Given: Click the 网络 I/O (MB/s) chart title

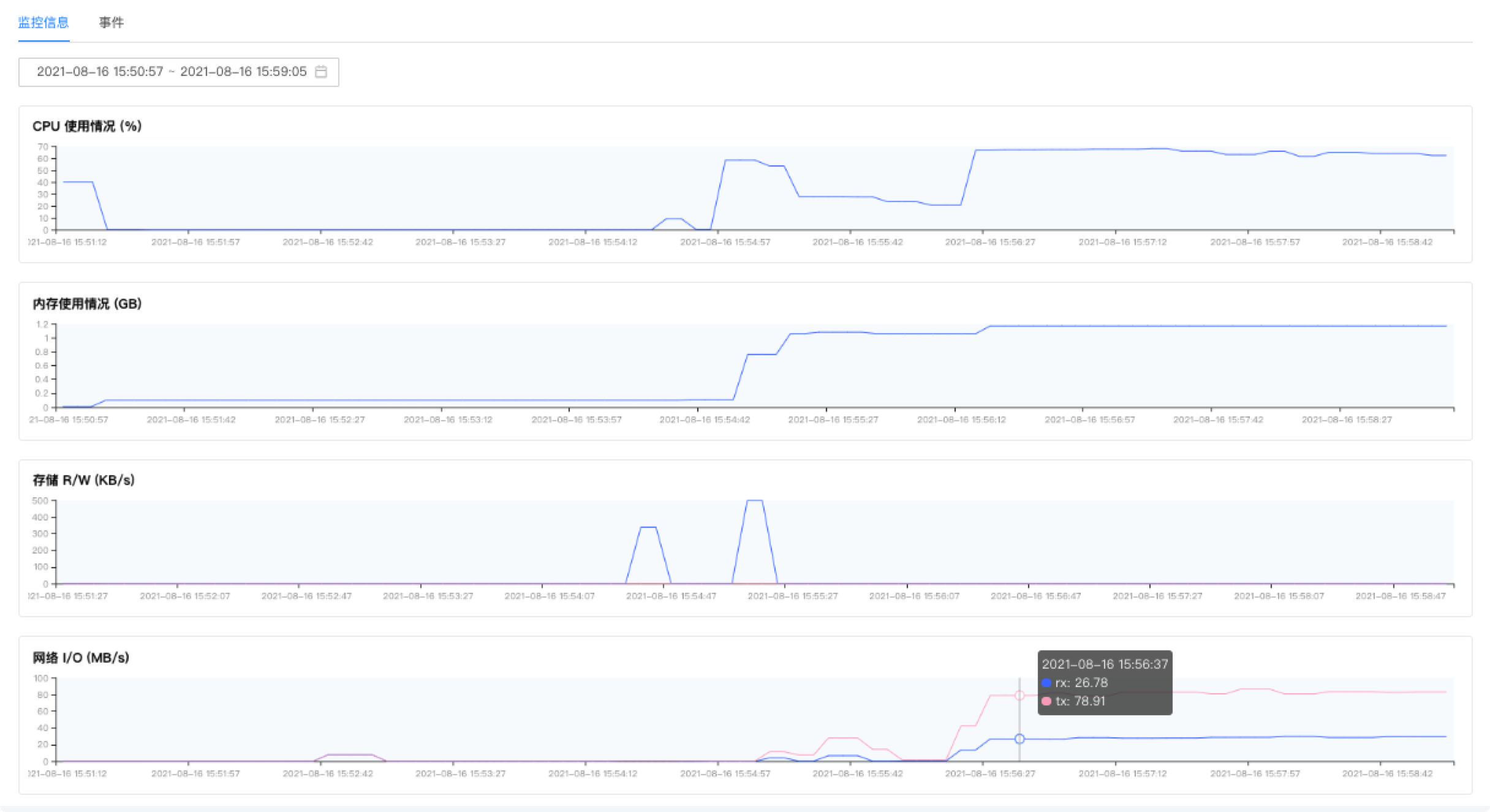Looking at the screenshot, I should pos(81,658).
